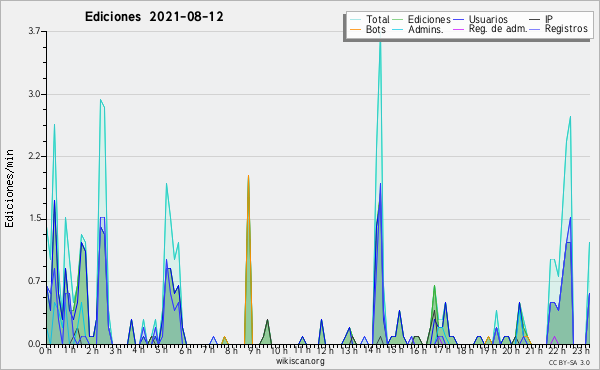Click the Bots orange legend line
600x370 pixels.
[355, 29]
